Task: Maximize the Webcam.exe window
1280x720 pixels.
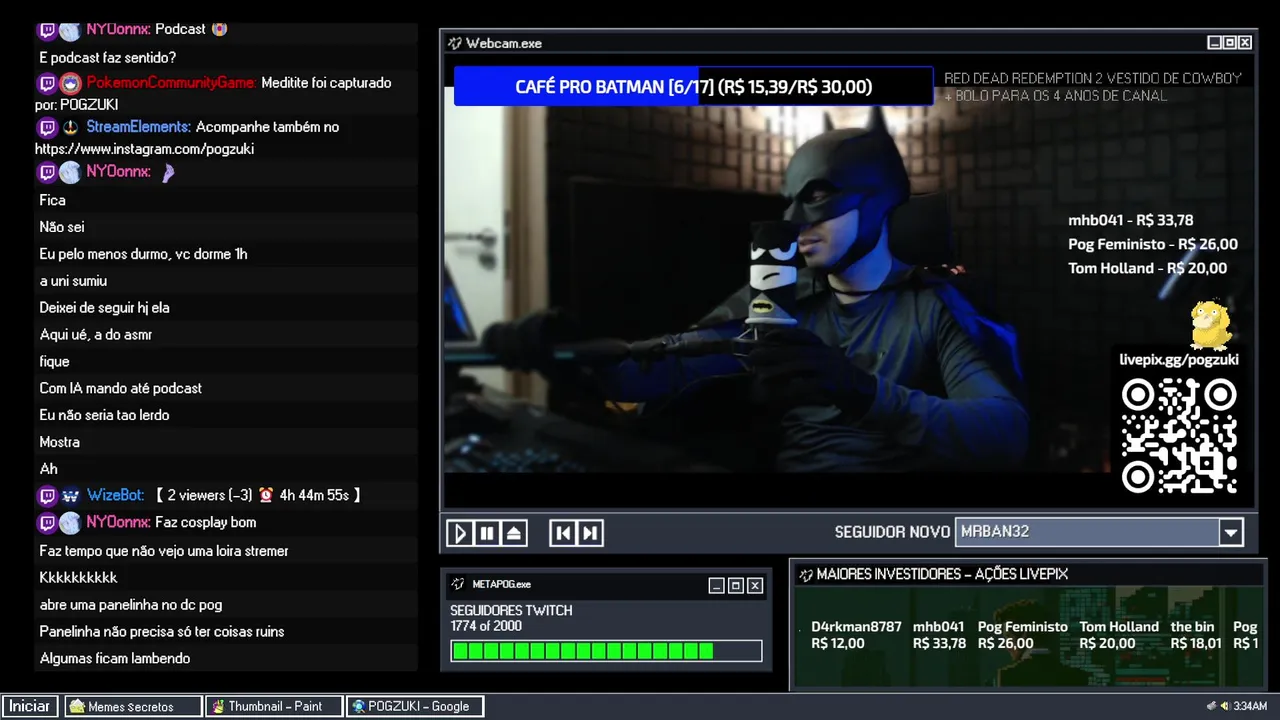Action: coord(1230,42)
